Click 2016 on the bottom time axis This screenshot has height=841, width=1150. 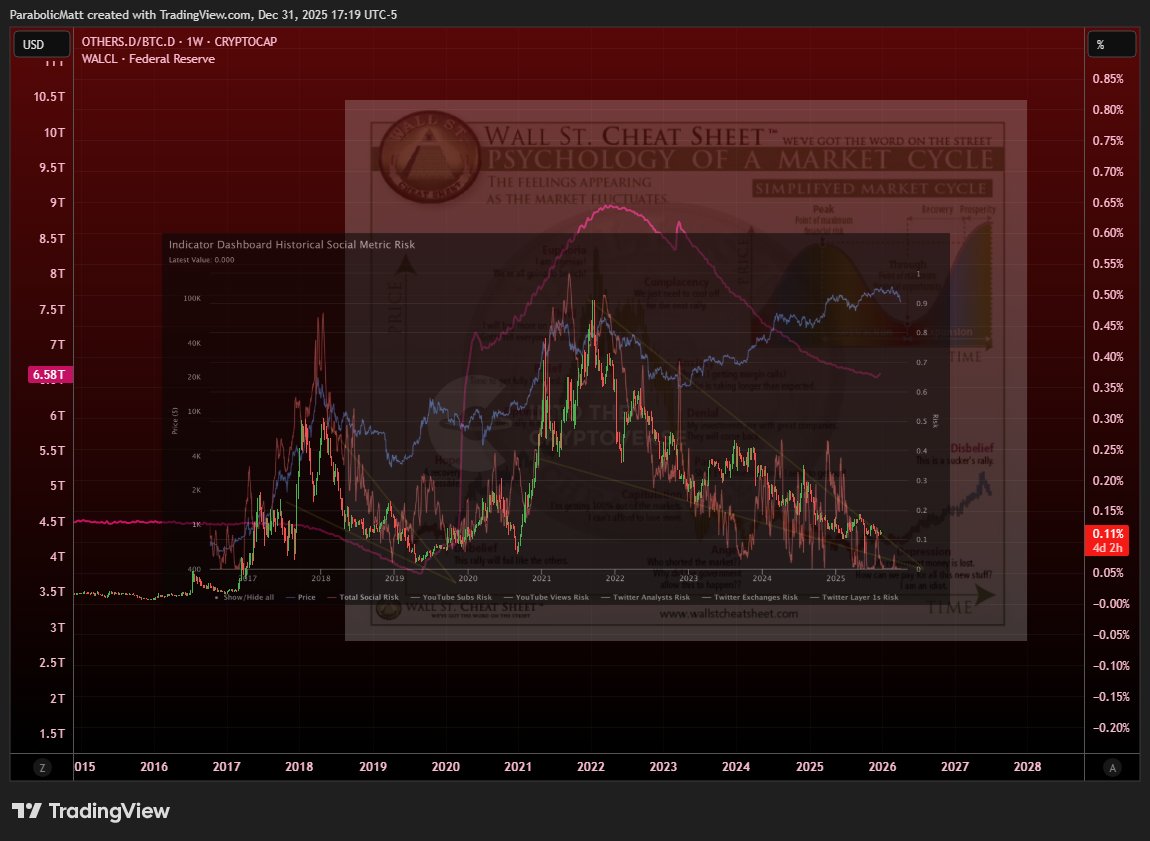154,767
